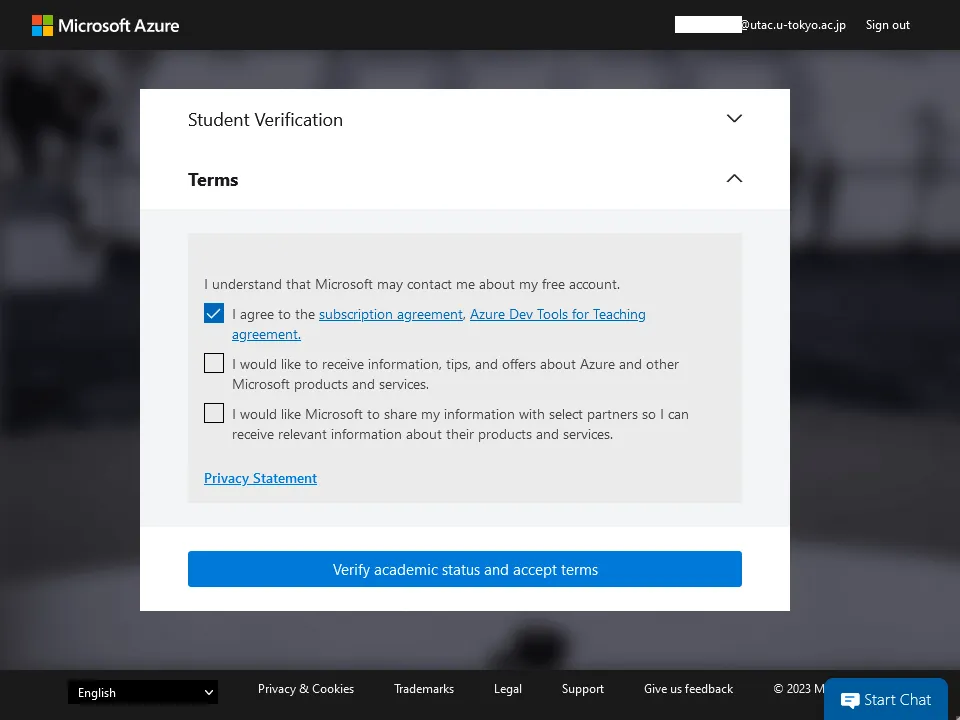960x720 pixels.
Task: Open the Privacy Statement link
Action: coord(260,478)
